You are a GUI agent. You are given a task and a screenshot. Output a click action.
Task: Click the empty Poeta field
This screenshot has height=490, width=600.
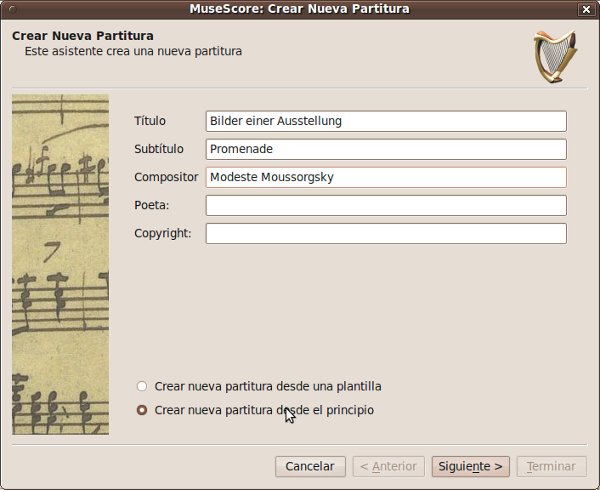click(386, 205)
